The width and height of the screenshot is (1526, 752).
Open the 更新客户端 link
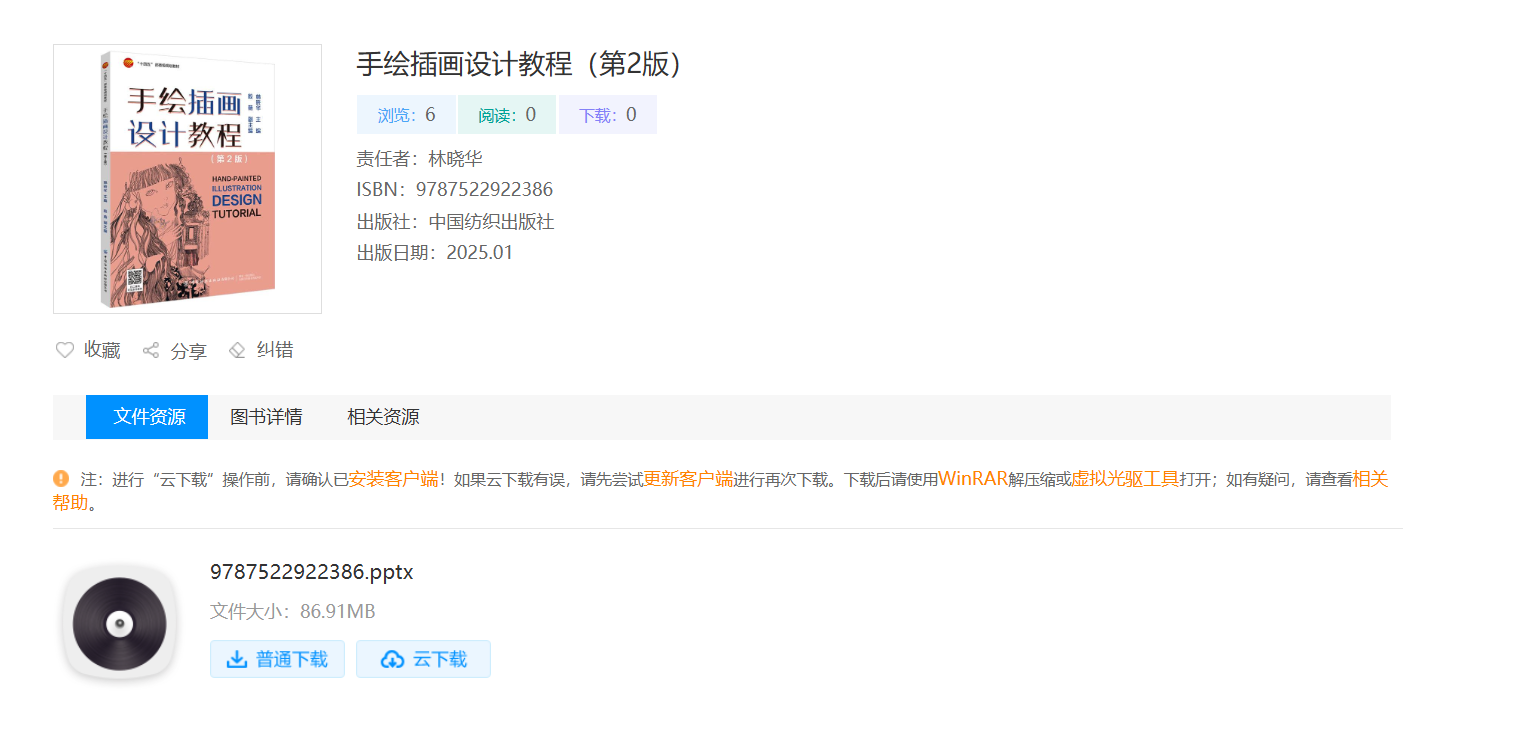(x=688, y=479)
